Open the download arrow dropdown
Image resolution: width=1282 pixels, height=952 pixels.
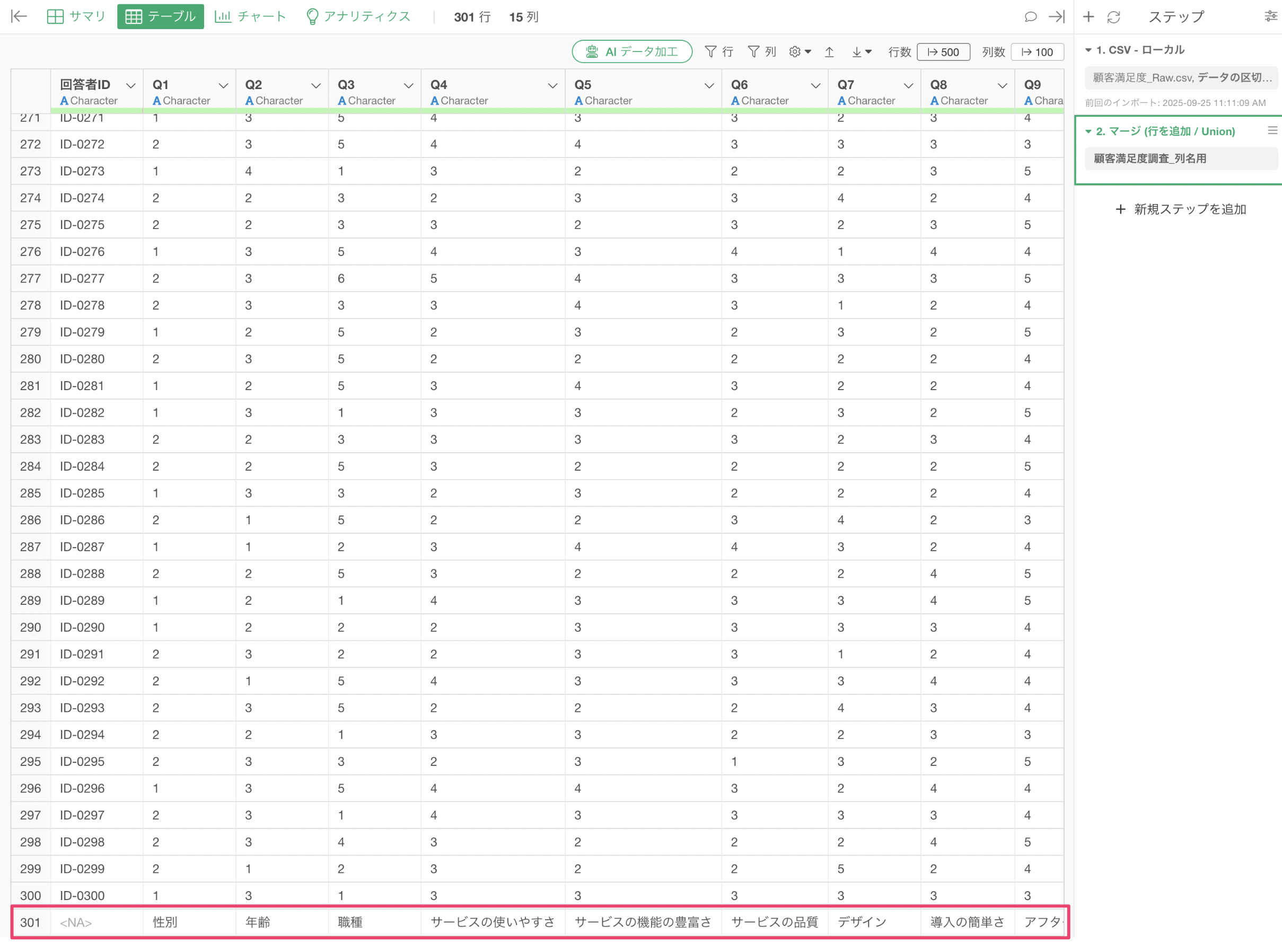(861, 52)
